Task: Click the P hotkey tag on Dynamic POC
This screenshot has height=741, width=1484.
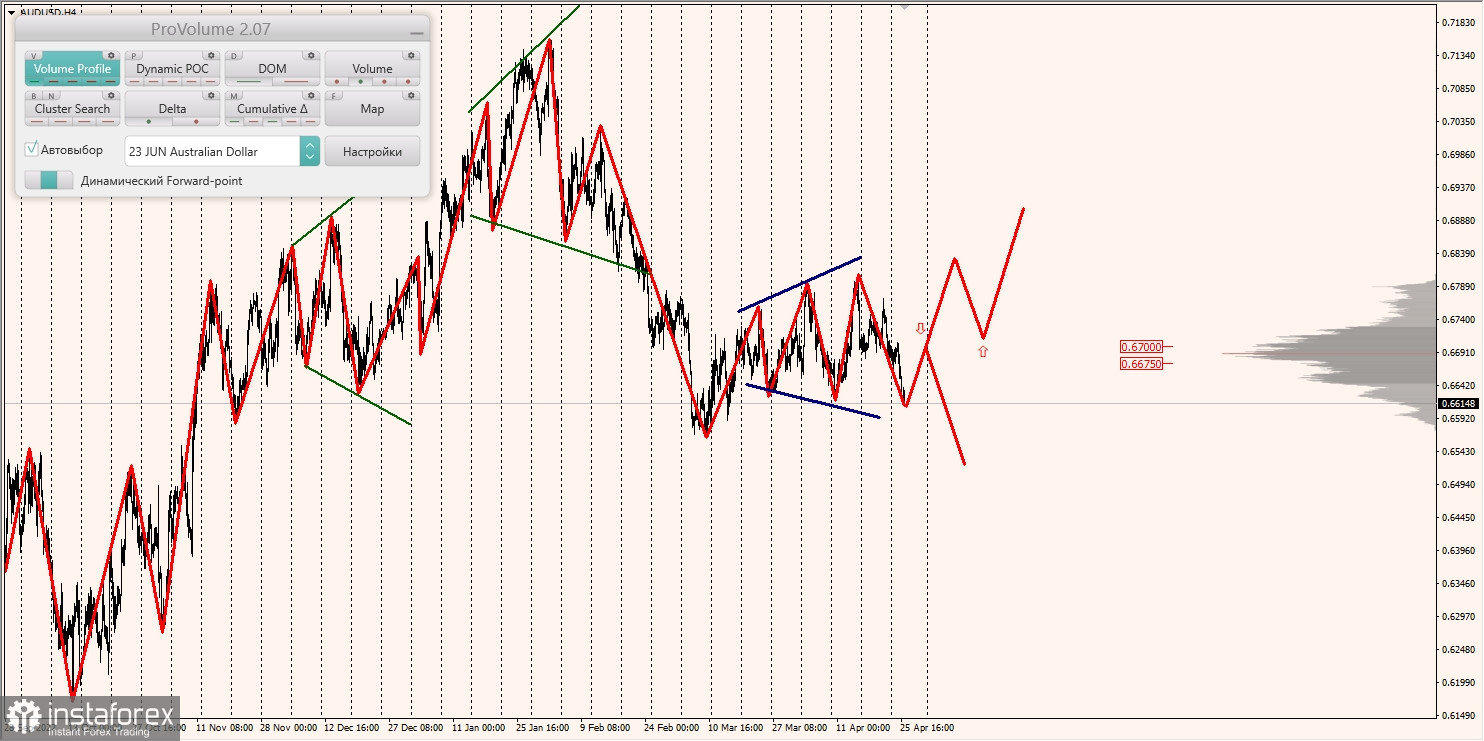Action: coord(134,56)
